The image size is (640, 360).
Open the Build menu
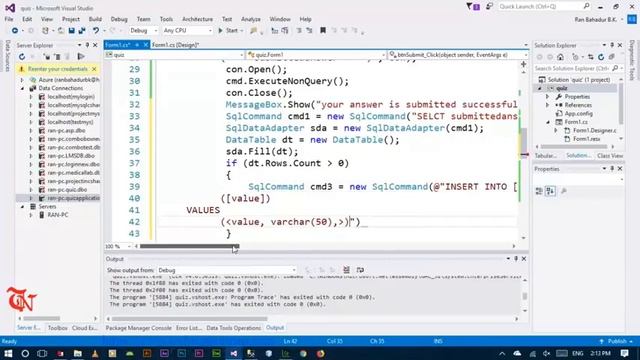95,19
